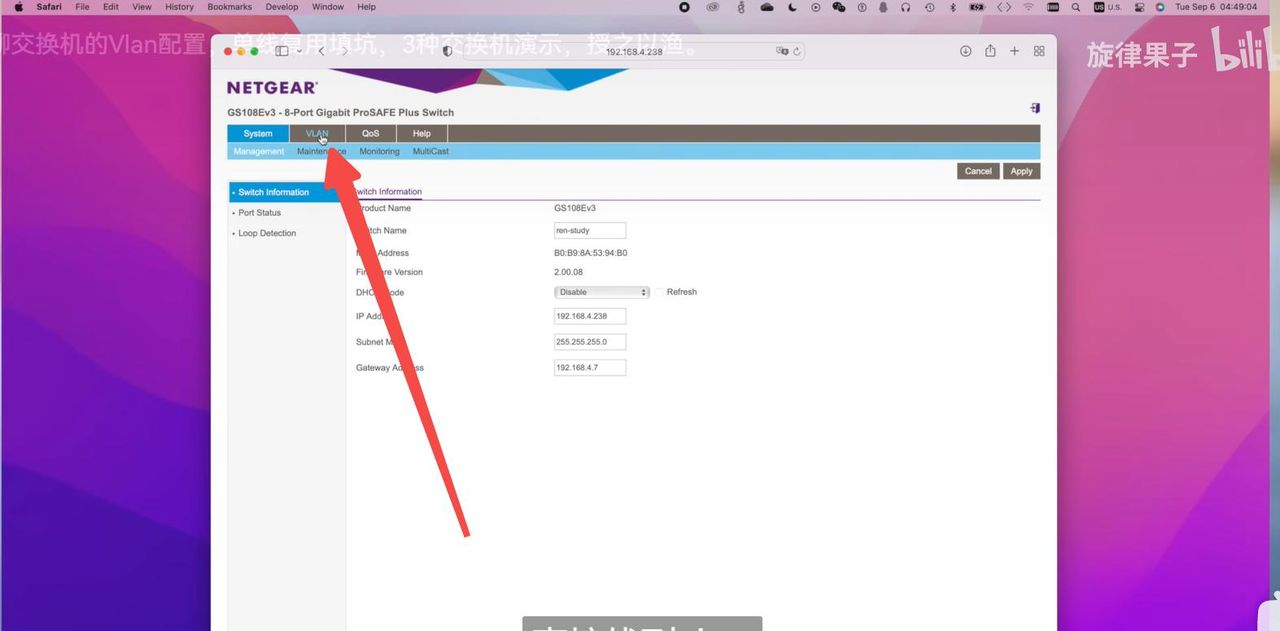Open the U.S. input source menu

[1108, 7]
